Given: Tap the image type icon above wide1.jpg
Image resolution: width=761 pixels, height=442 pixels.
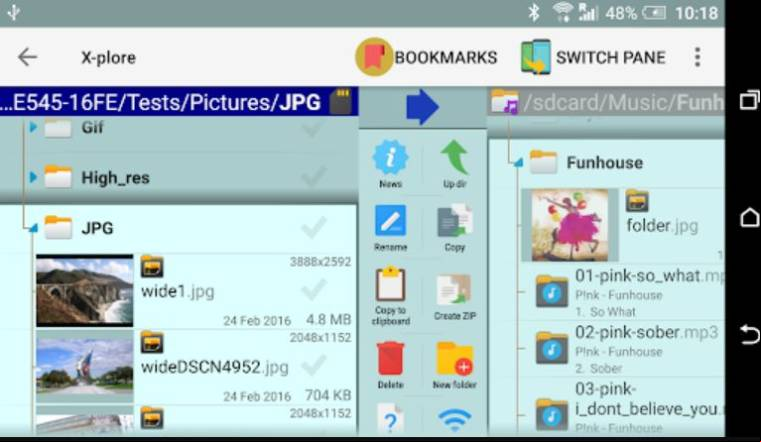Looking at the screenshot, I should point(152,266).
